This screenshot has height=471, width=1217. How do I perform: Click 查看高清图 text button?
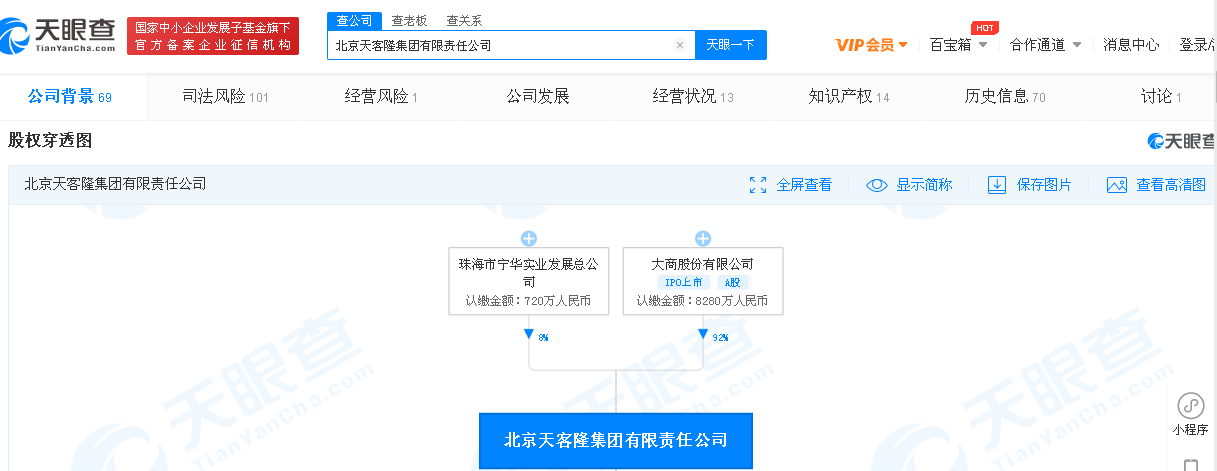click(1171, 185)
